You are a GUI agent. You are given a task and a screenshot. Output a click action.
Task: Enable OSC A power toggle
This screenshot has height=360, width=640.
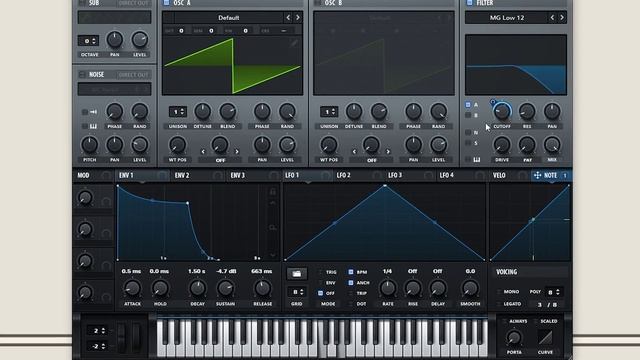coord(166,3)
